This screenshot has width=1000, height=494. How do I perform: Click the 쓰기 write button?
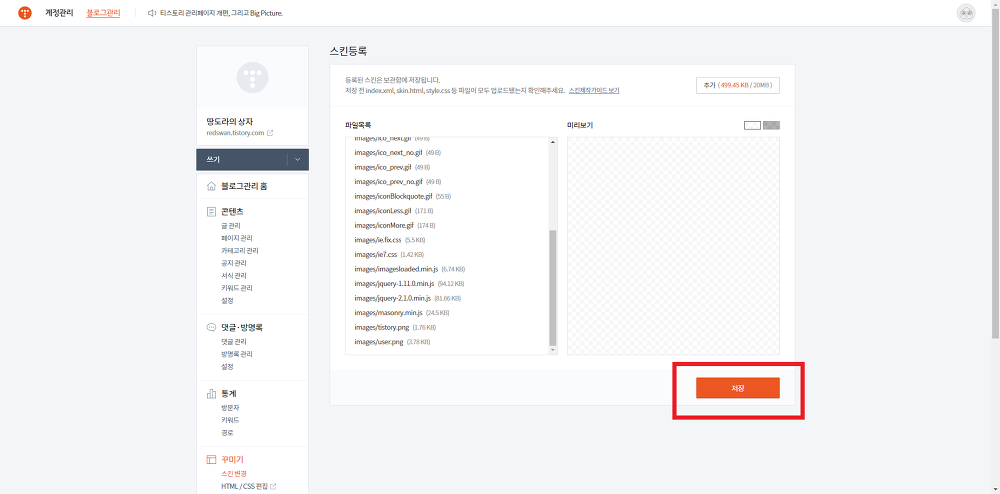coord(242,159)
